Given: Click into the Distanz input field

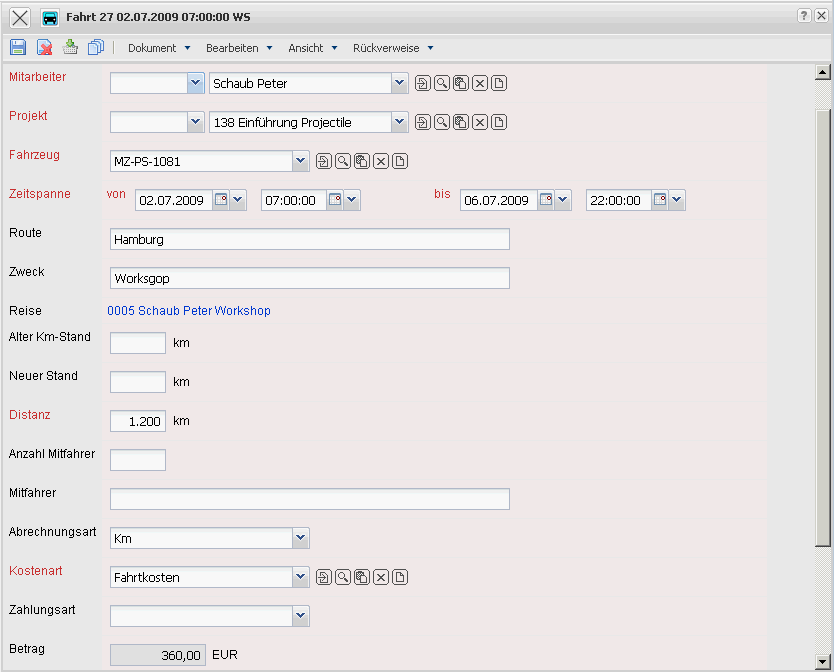Looking at the screenshot, I should [x=137, y=421].
